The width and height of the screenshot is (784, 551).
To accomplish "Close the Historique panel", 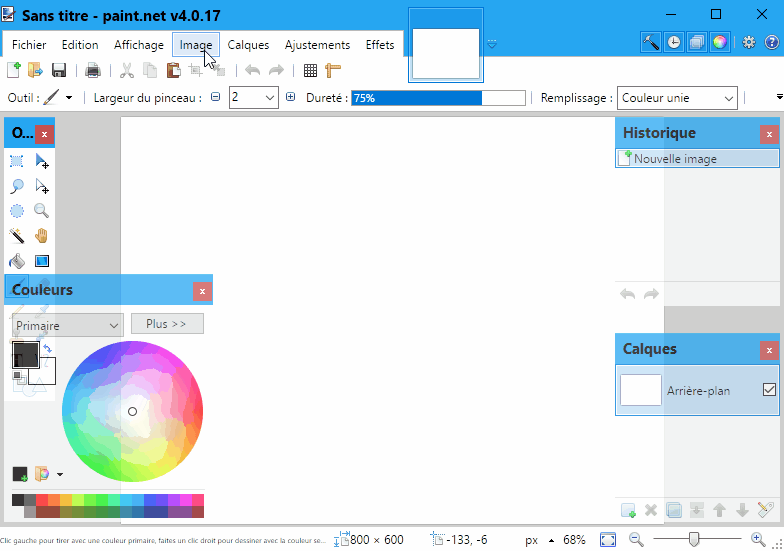I will (769, 134).
